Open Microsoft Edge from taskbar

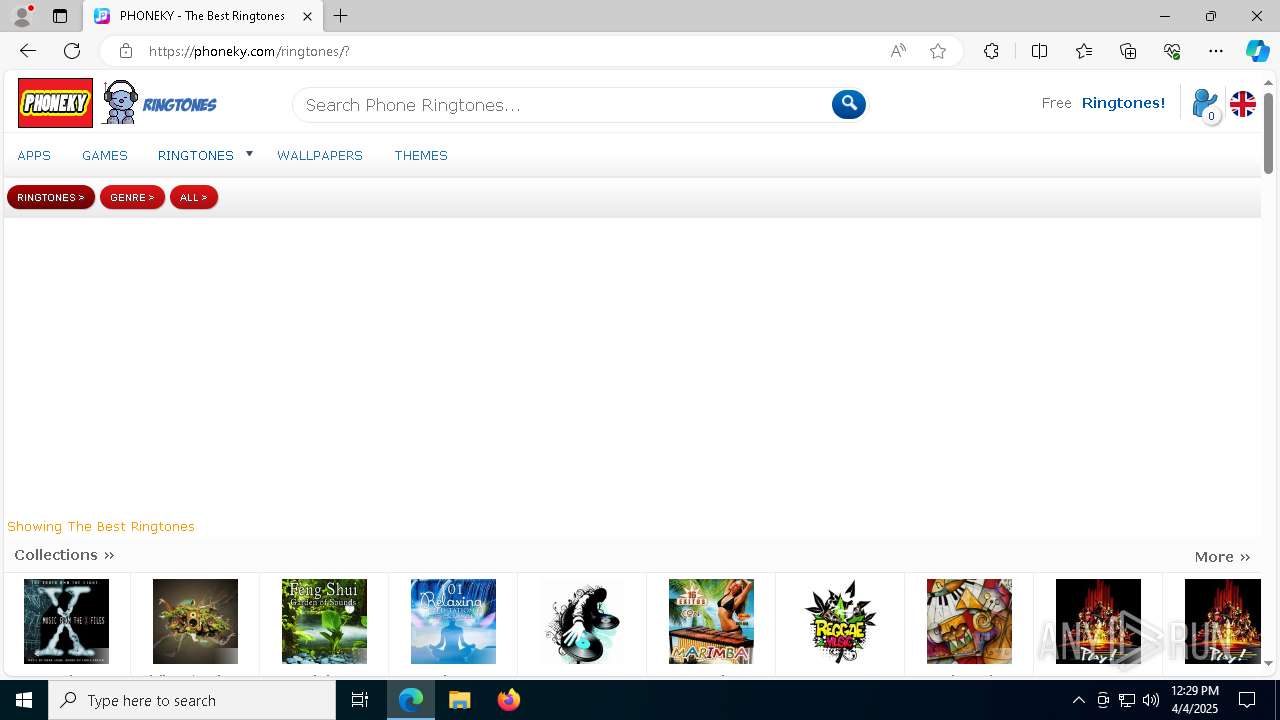tap(411, 700)
